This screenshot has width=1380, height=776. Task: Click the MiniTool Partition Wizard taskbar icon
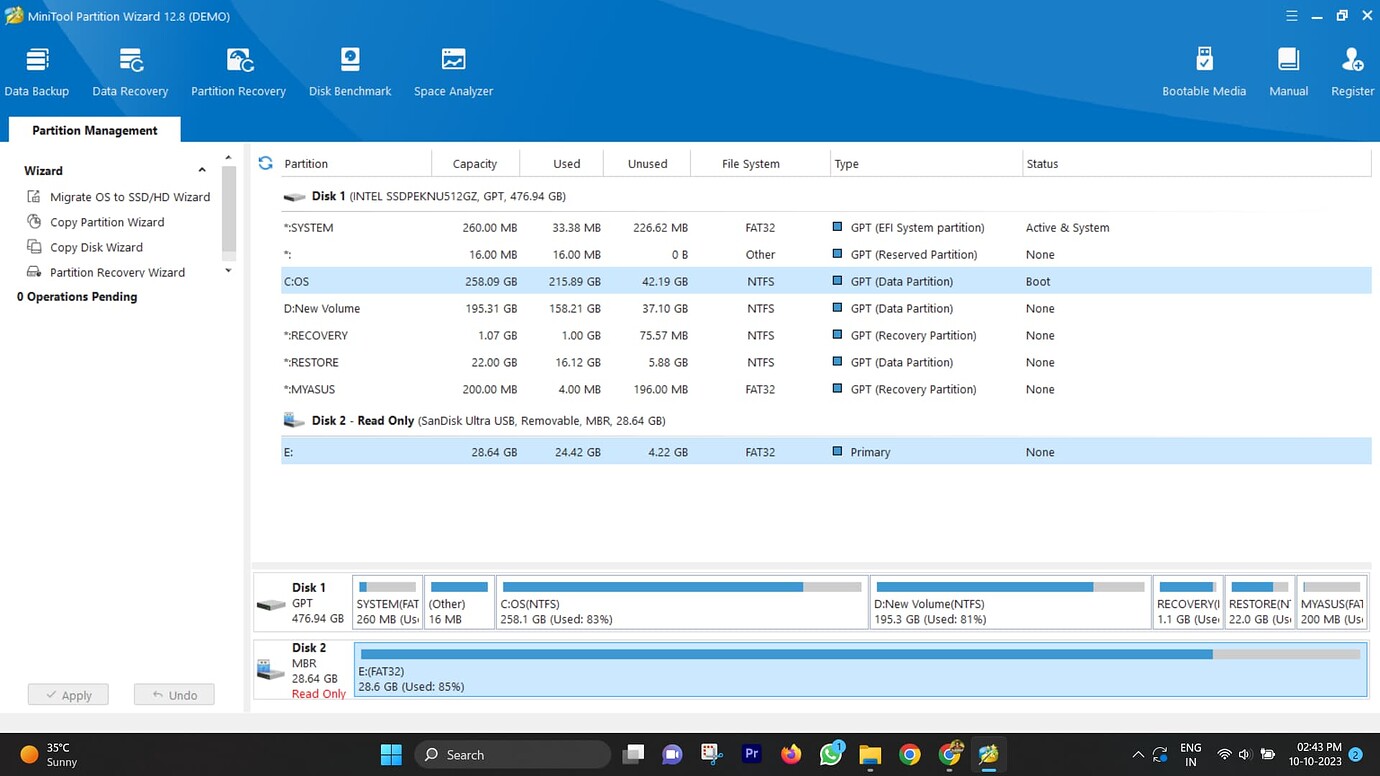click(988, 755)
